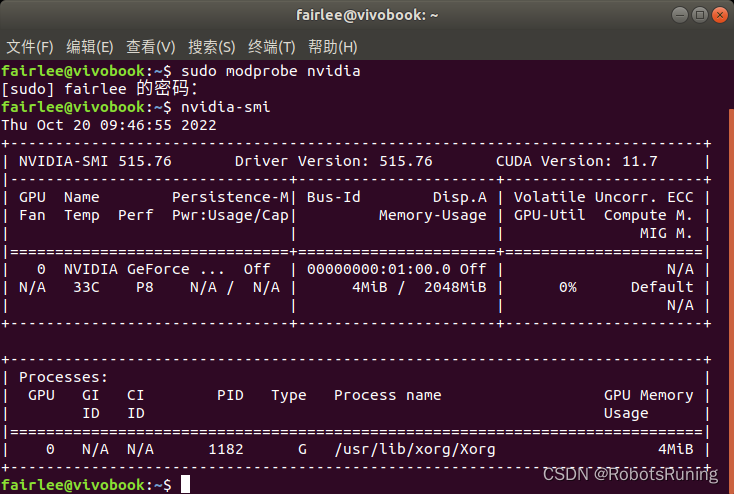The image size is (734, 494).
Task: Open the 编辑(E) menu
Action: 90,47
